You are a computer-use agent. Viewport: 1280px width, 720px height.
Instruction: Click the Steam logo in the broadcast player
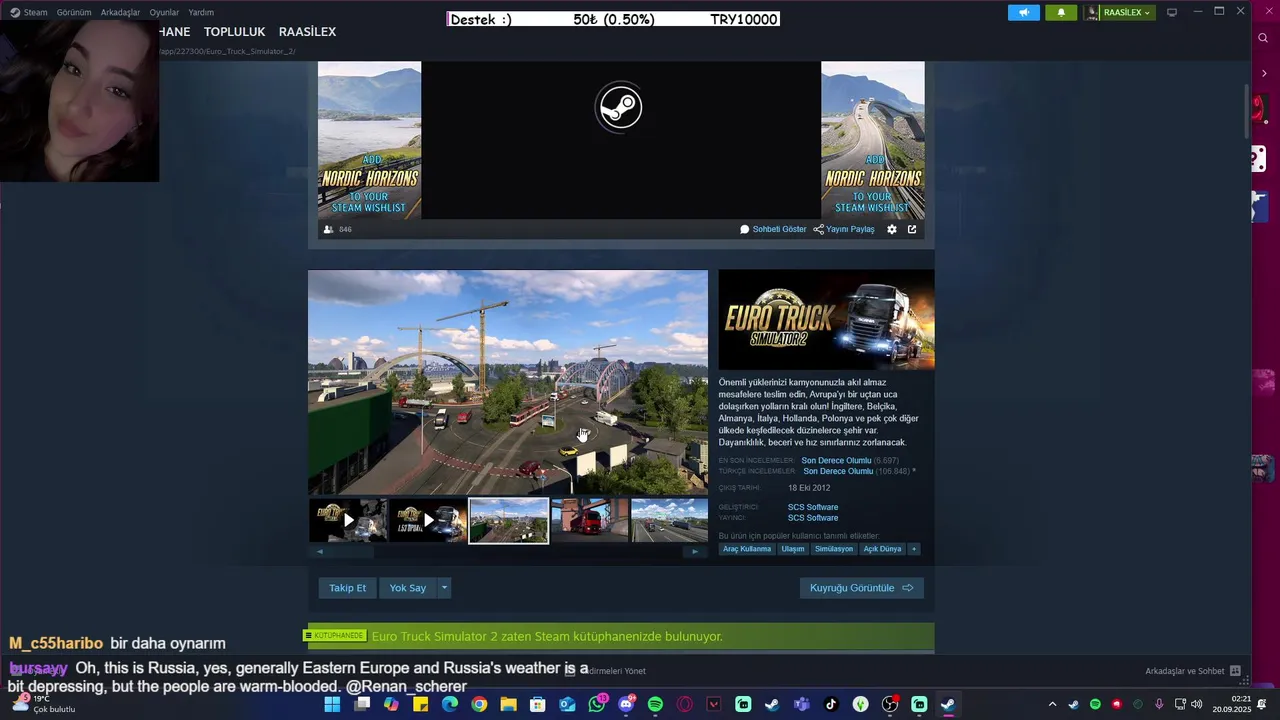[619, 107]
